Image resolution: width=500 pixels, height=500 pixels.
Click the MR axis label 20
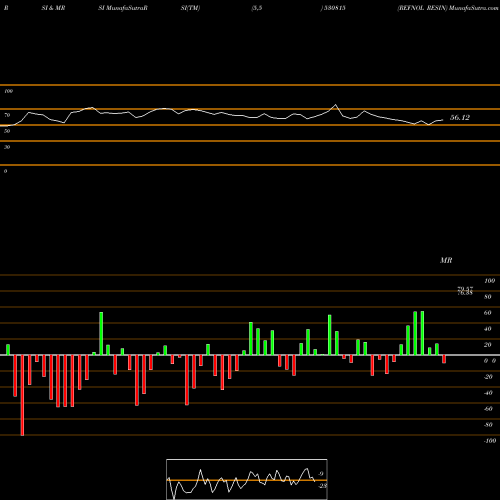click(x=488, y=345)
